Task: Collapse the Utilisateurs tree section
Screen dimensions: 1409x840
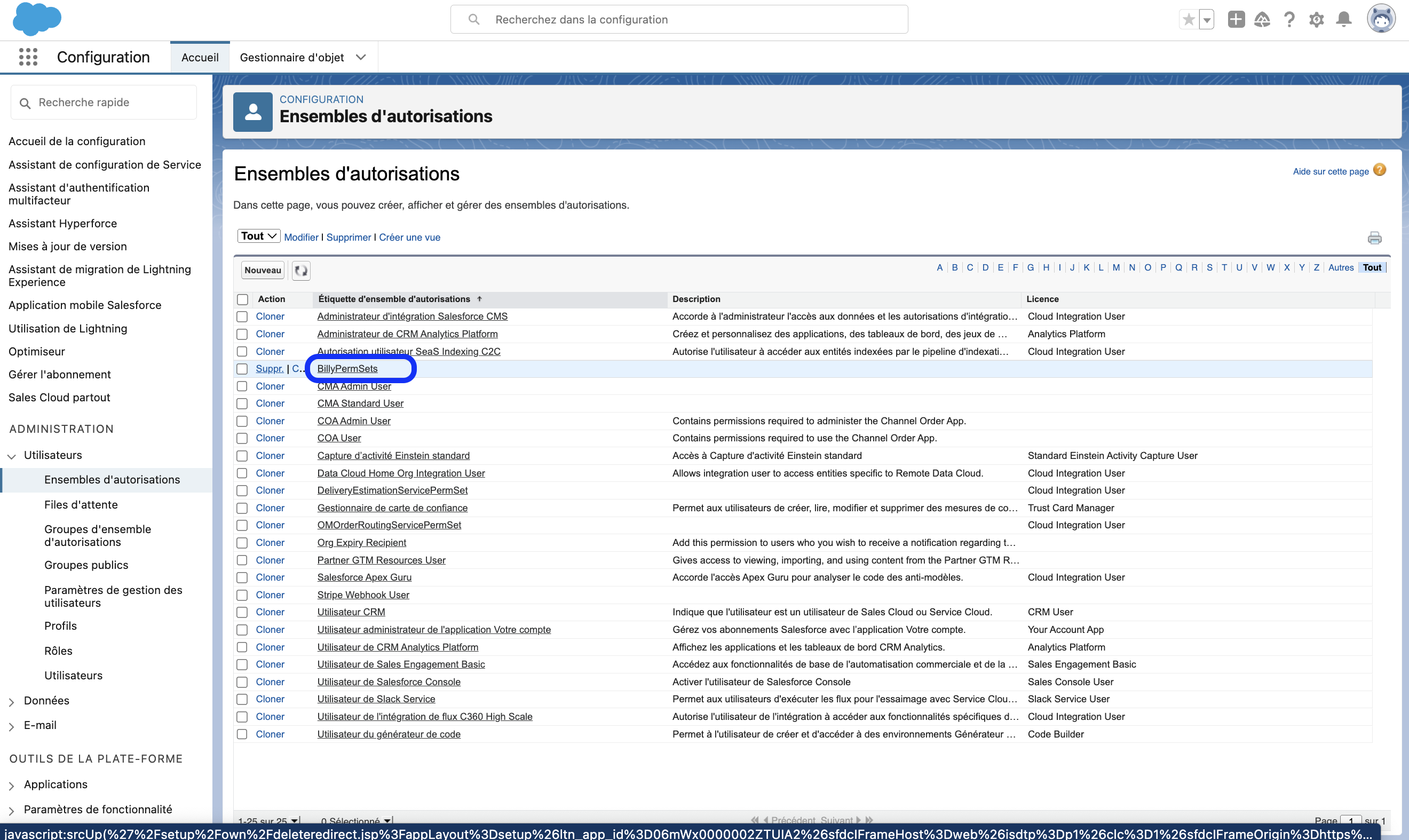Action: coord(11,456)
